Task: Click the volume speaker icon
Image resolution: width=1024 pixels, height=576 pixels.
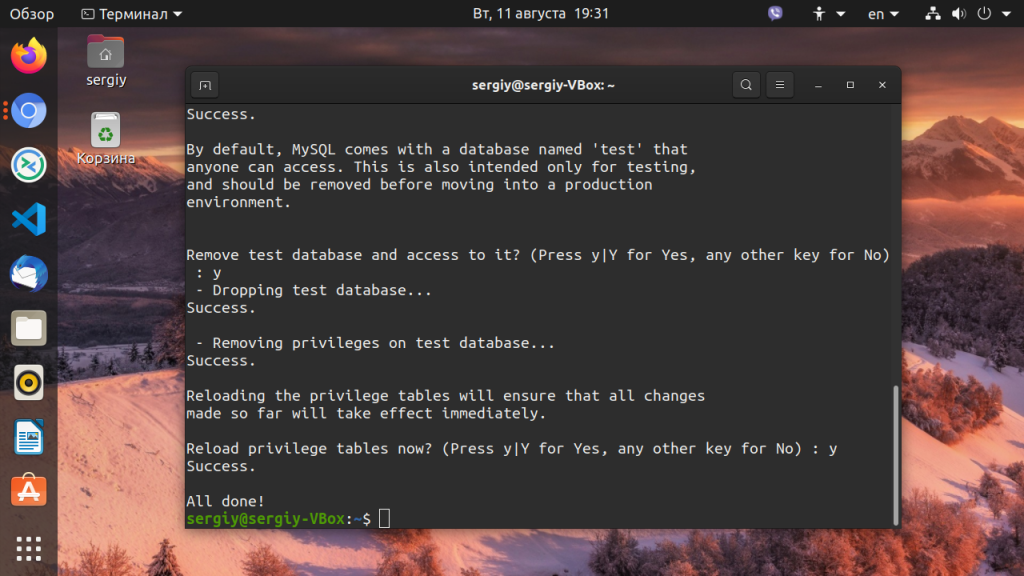Action: coord(959,14)
